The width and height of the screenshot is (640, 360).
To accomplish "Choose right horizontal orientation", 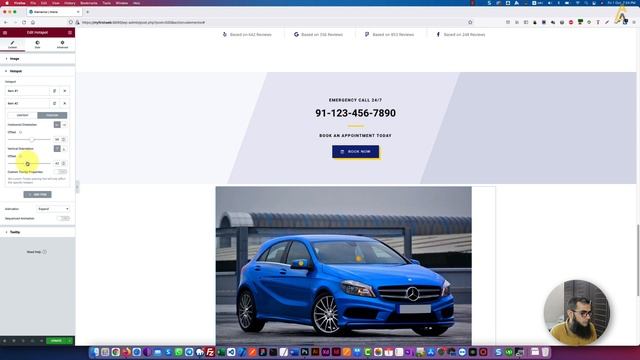I will click(x=64, y=124).
